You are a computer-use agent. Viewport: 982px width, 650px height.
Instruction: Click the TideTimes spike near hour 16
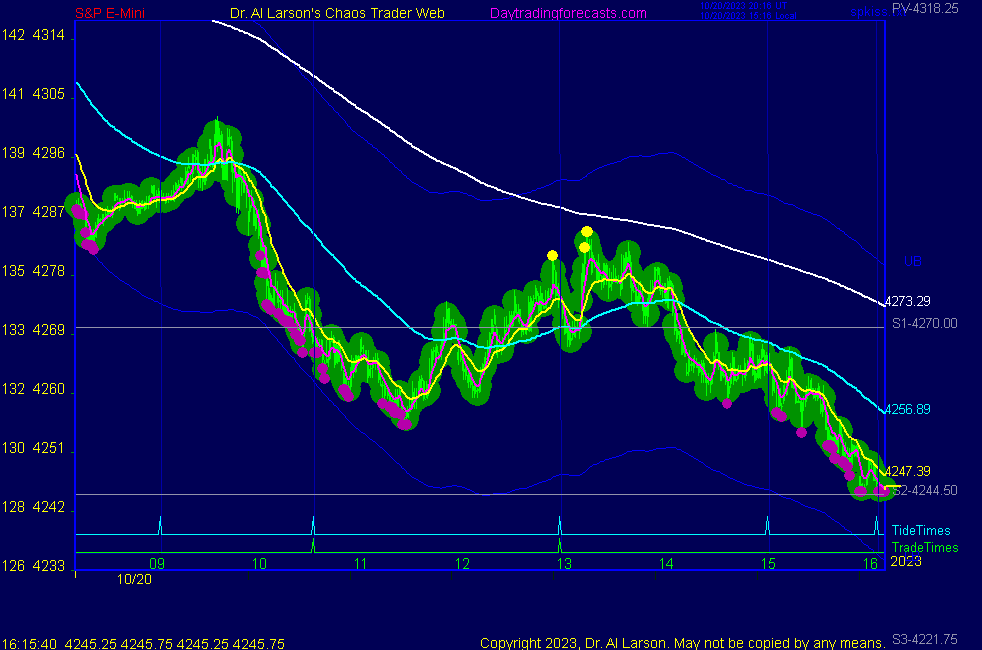[876, 525]
